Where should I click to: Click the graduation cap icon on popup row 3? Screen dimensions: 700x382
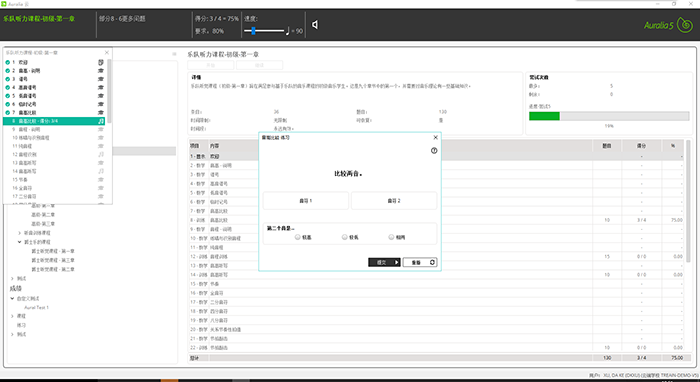click(101, 79)
